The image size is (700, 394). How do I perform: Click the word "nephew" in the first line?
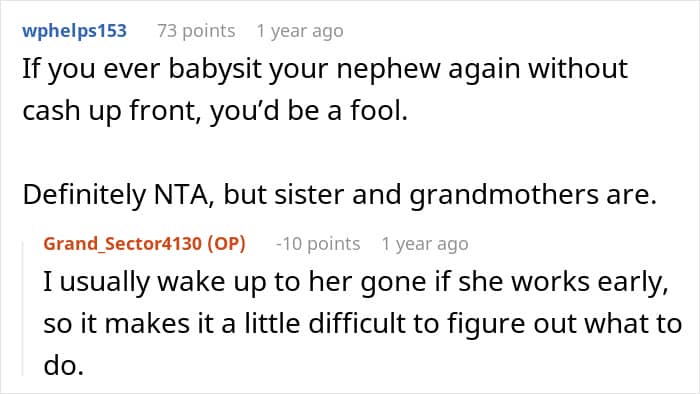click(x=388, y=70)
